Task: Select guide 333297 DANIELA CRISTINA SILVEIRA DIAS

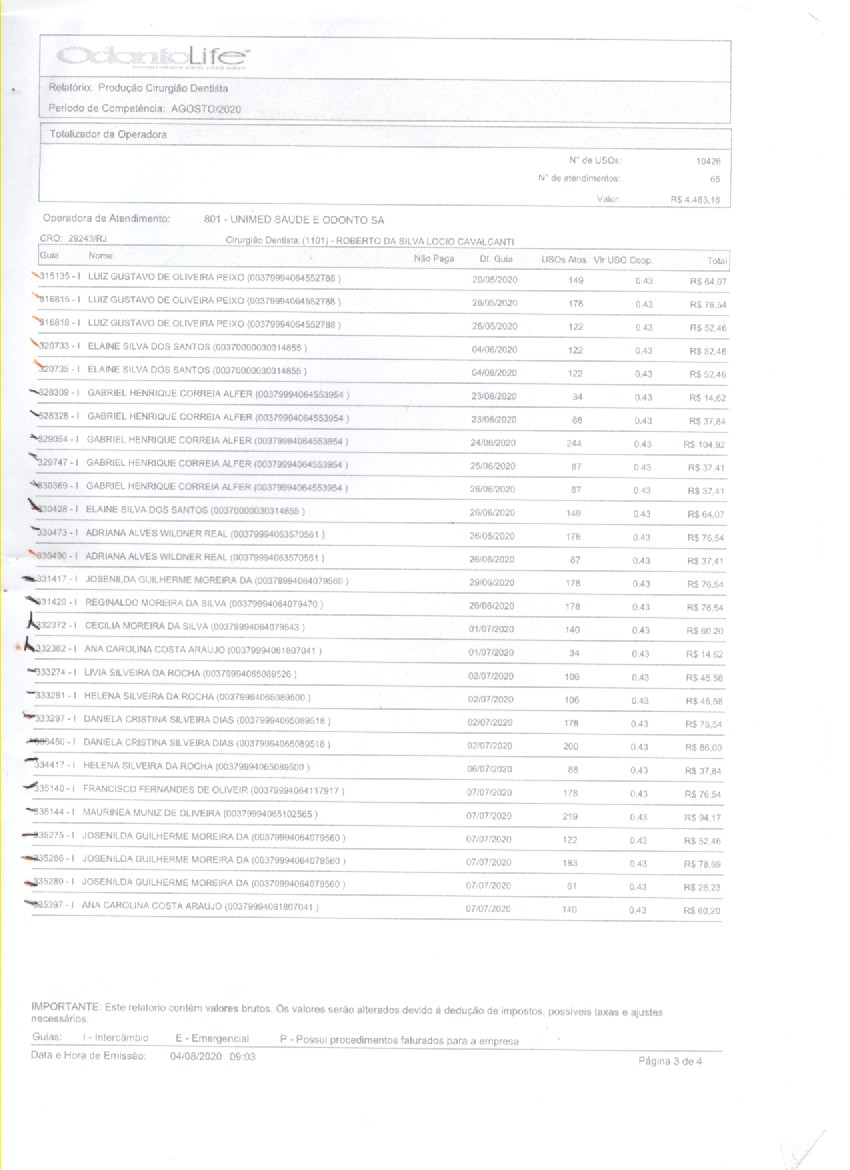Action: [183, 719]
